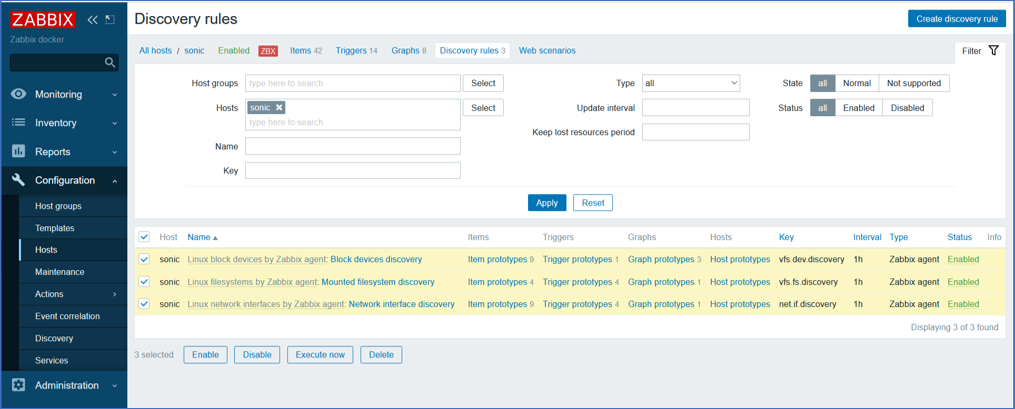Collapse the sidebar with double-arrow icon
This screenshot has height=409, width=1015.
pyautogui.click(x=93, y=19)
